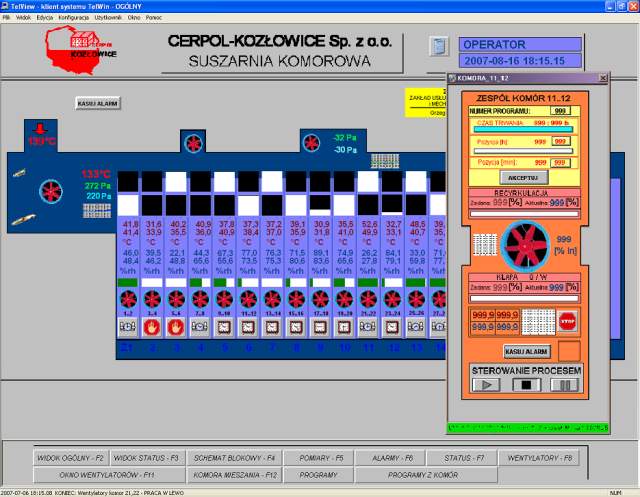Stop process with the square stop button
Viewport: 640px width, 497px height.
(x=526, y=385)
